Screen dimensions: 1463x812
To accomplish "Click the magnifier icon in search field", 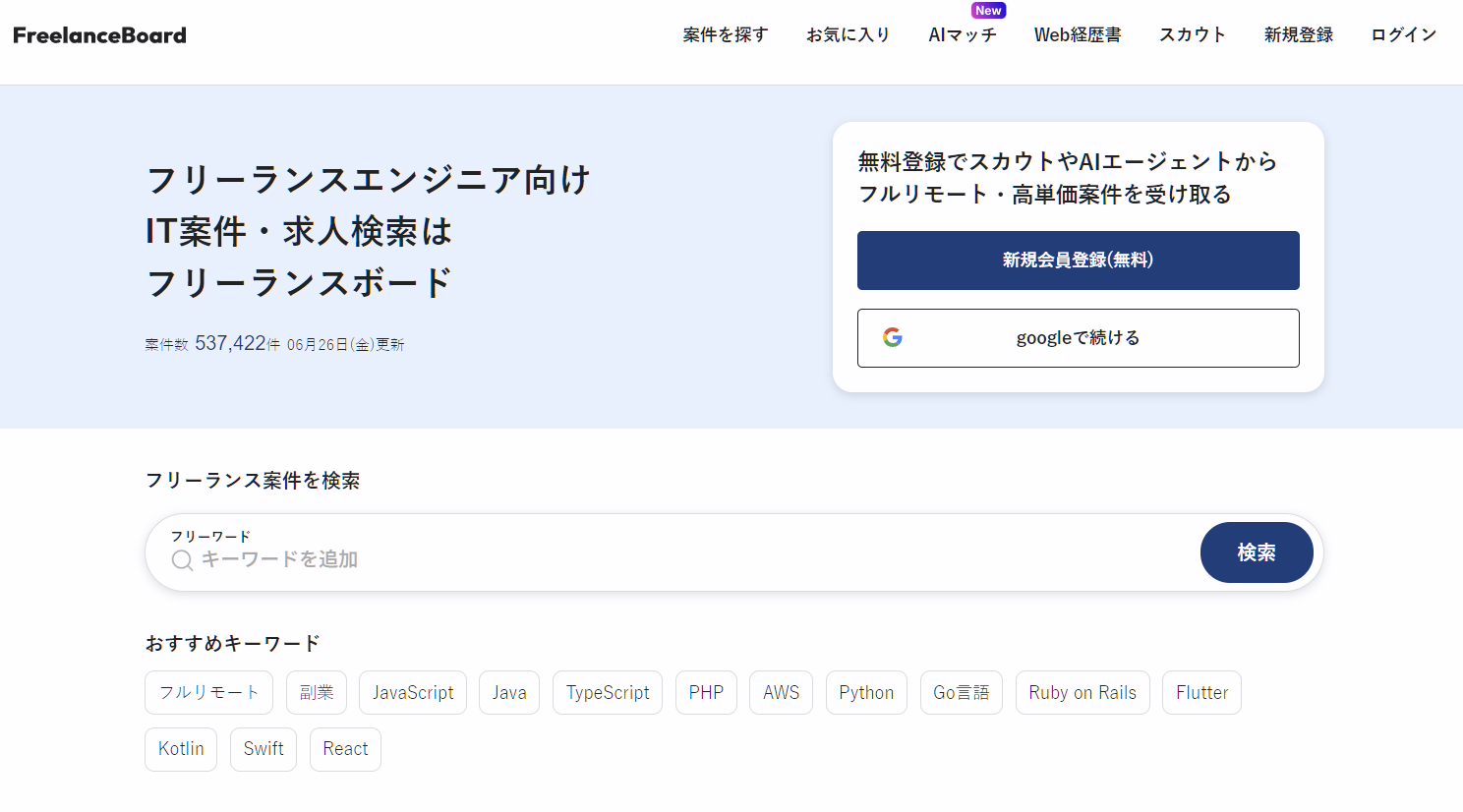I will [182, 560].
